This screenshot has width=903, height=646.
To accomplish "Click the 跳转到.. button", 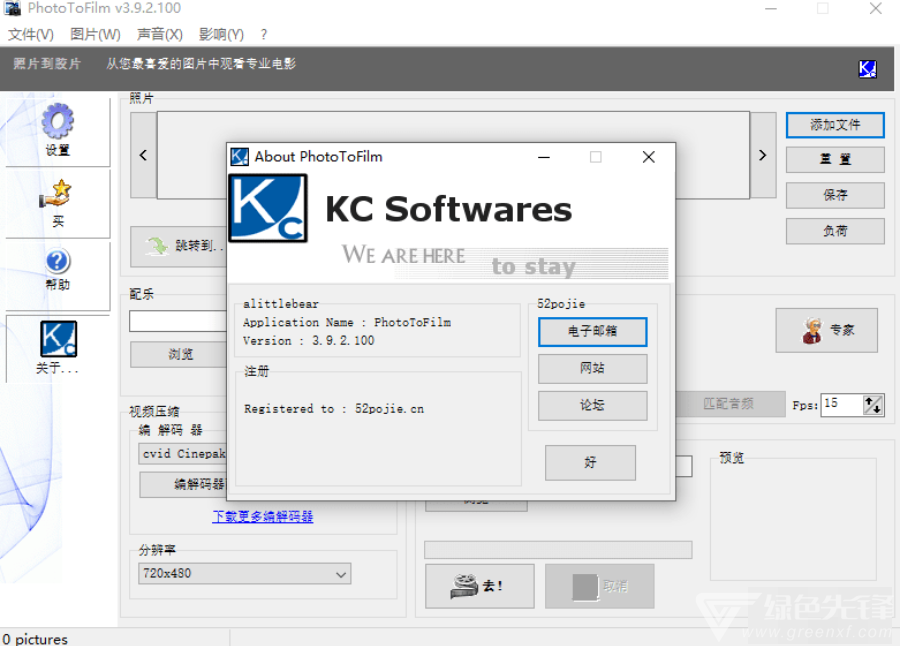I will (179, 246).
